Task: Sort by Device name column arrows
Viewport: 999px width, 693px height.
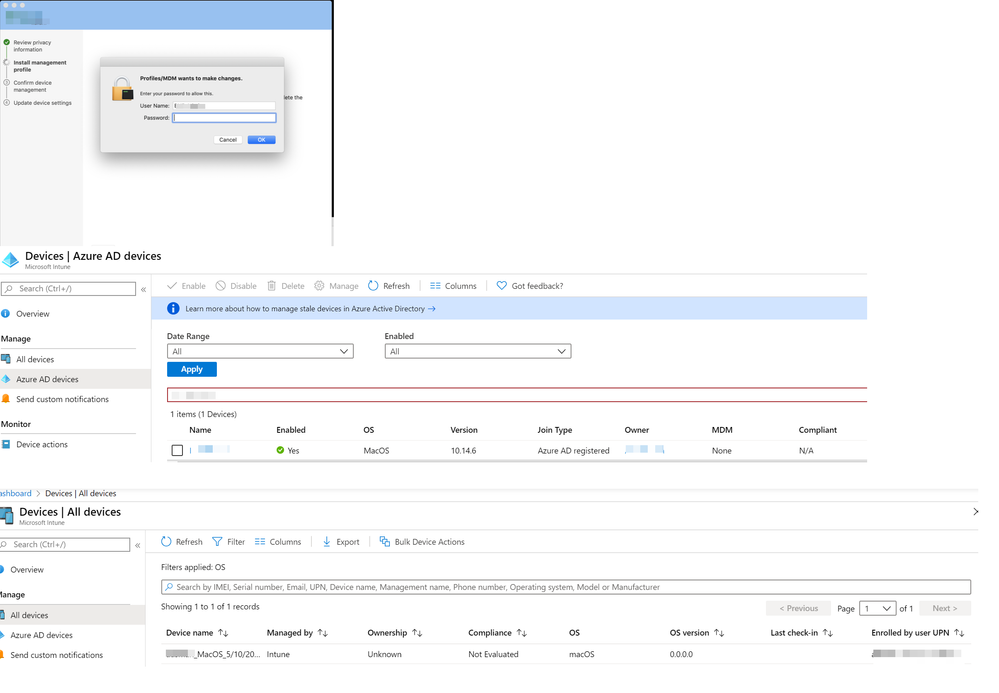Action: pos(223,632)
